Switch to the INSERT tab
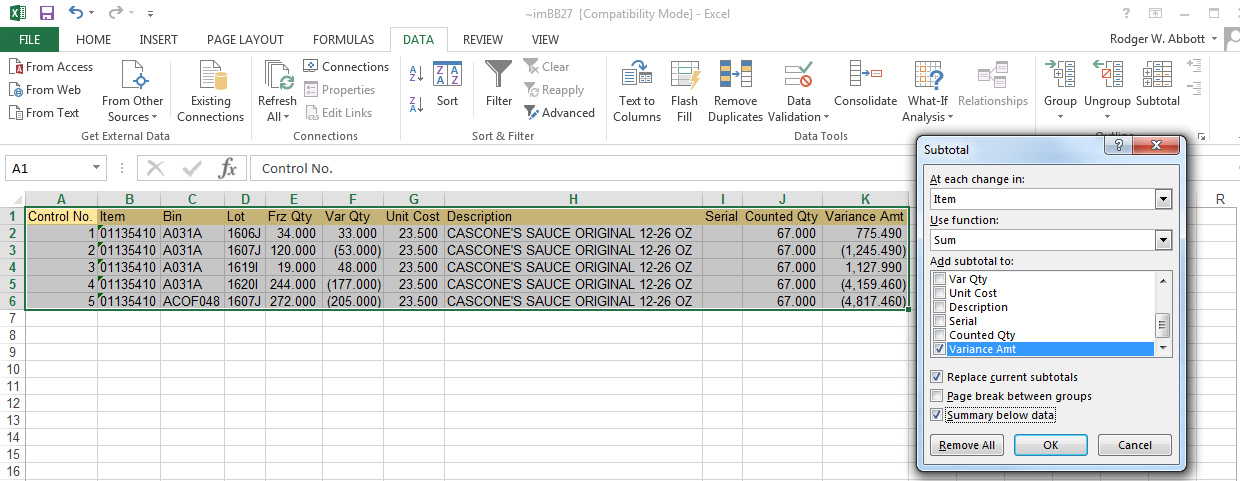This screenshot has height=481, width=1240. [158, 40]
